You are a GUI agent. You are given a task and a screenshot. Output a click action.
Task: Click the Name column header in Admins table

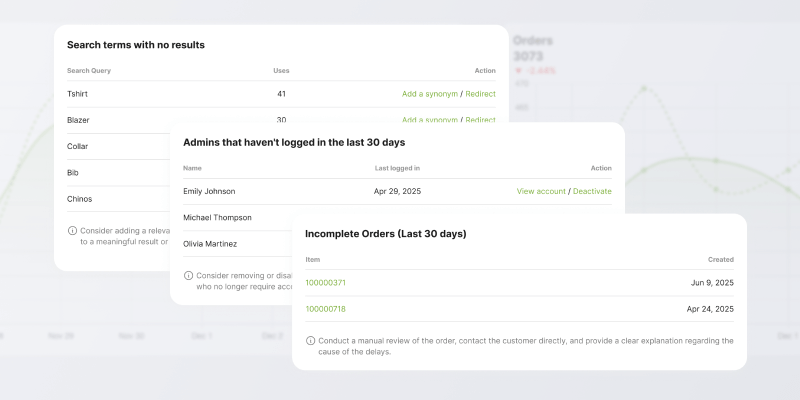click(x=192, y=168)
